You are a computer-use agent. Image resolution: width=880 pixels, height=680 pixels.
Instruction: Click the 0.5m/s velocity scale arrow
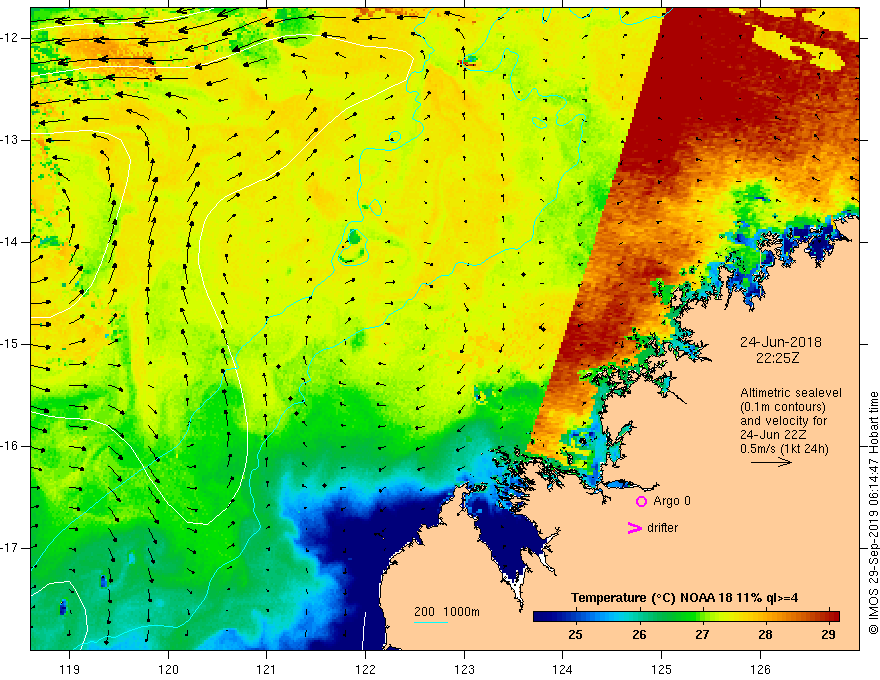[771, 462]
